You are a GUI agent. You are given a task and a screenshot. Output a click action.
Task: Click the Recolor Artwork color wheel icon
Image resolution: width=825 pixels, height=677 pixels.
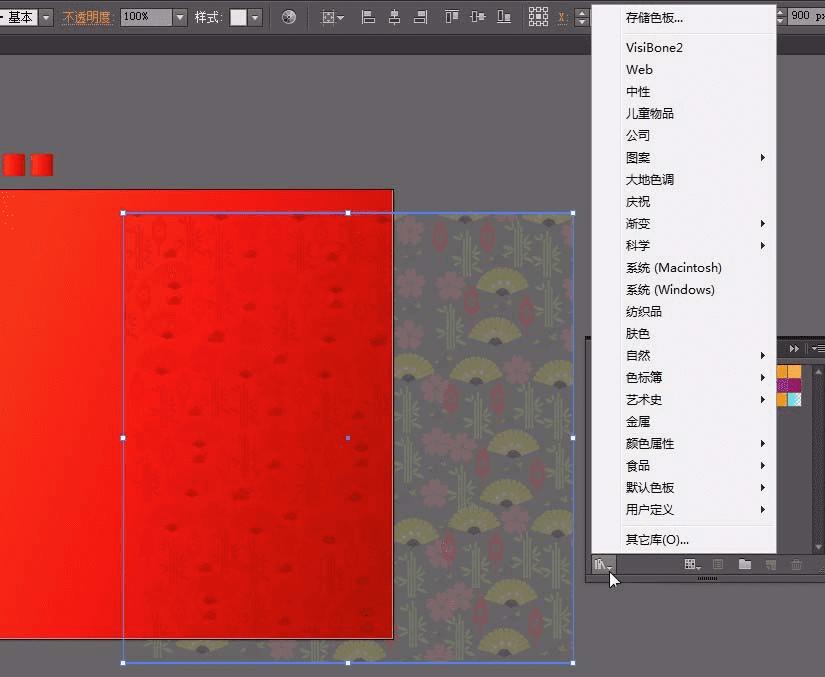coord(289,17)
